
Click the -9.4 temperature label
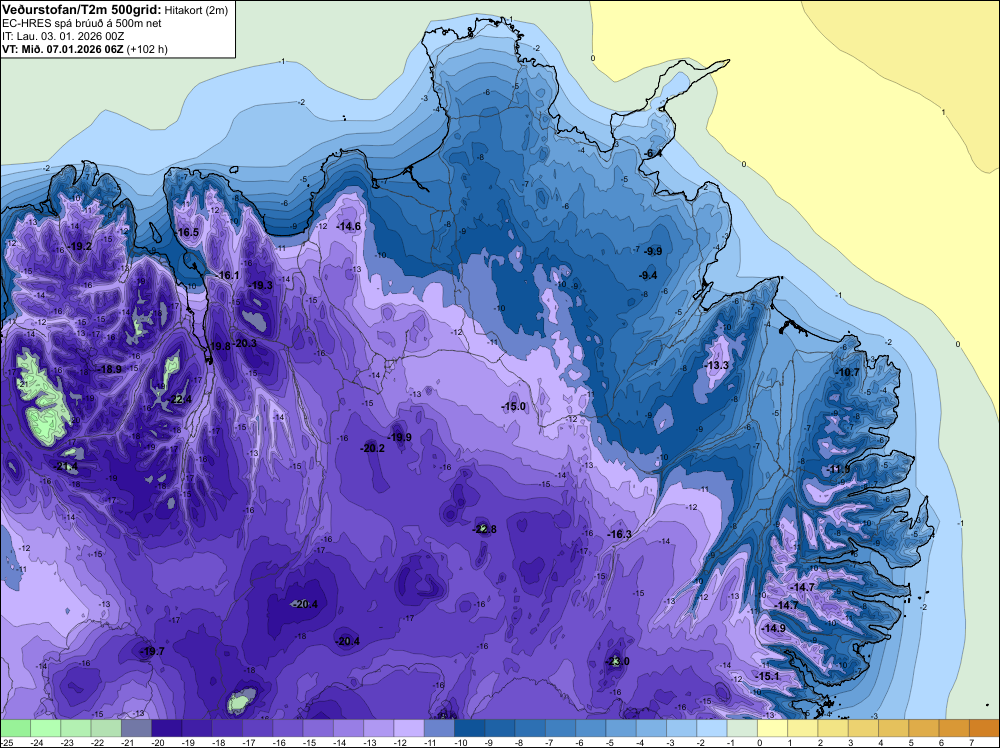point(648,275)
